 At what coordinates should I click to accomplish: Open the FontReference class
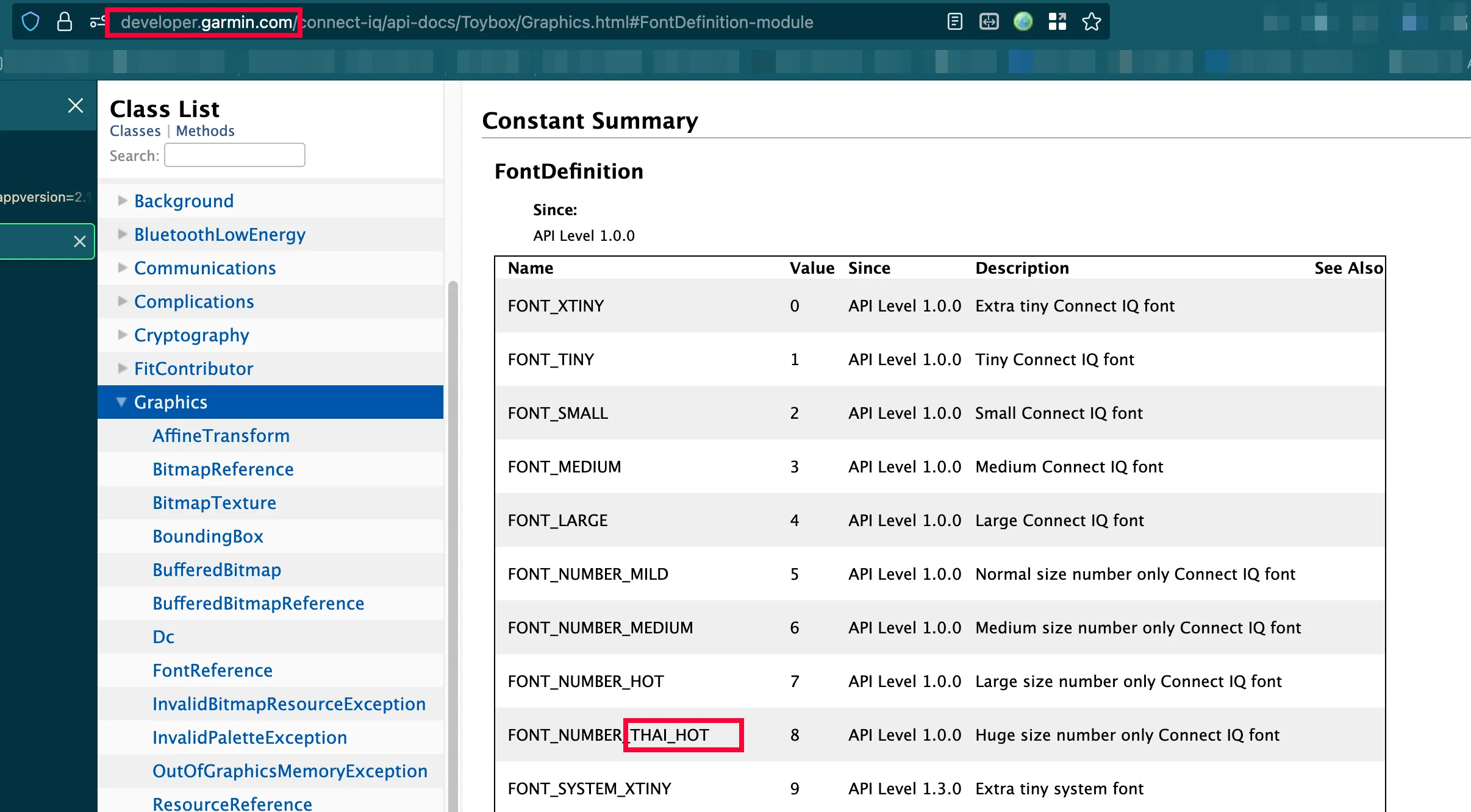point(212,671)
